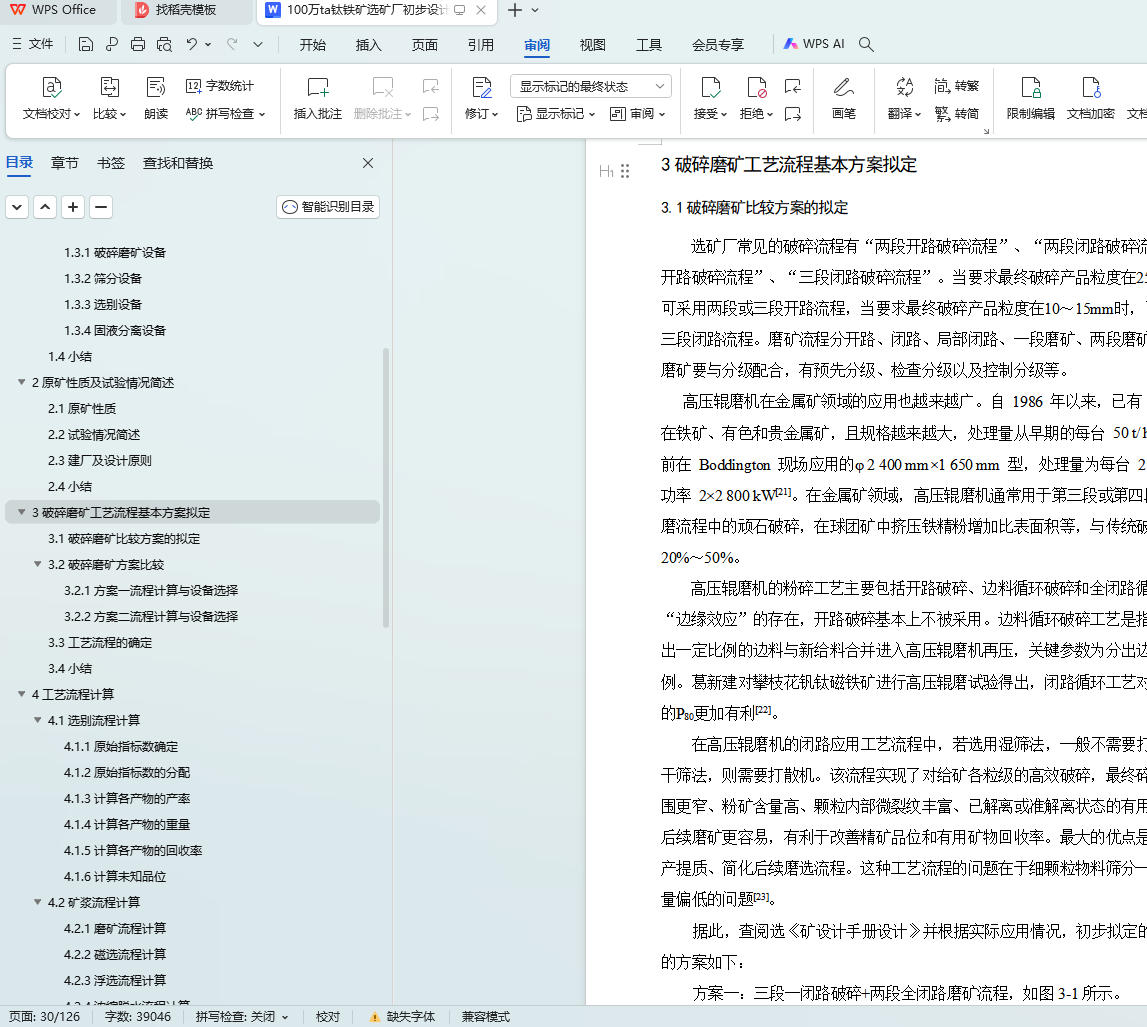Image resolution: width=1147 pixels, height=1027 pixels.
Task: Click 翻译 translate icon
Action: [904, 98]
